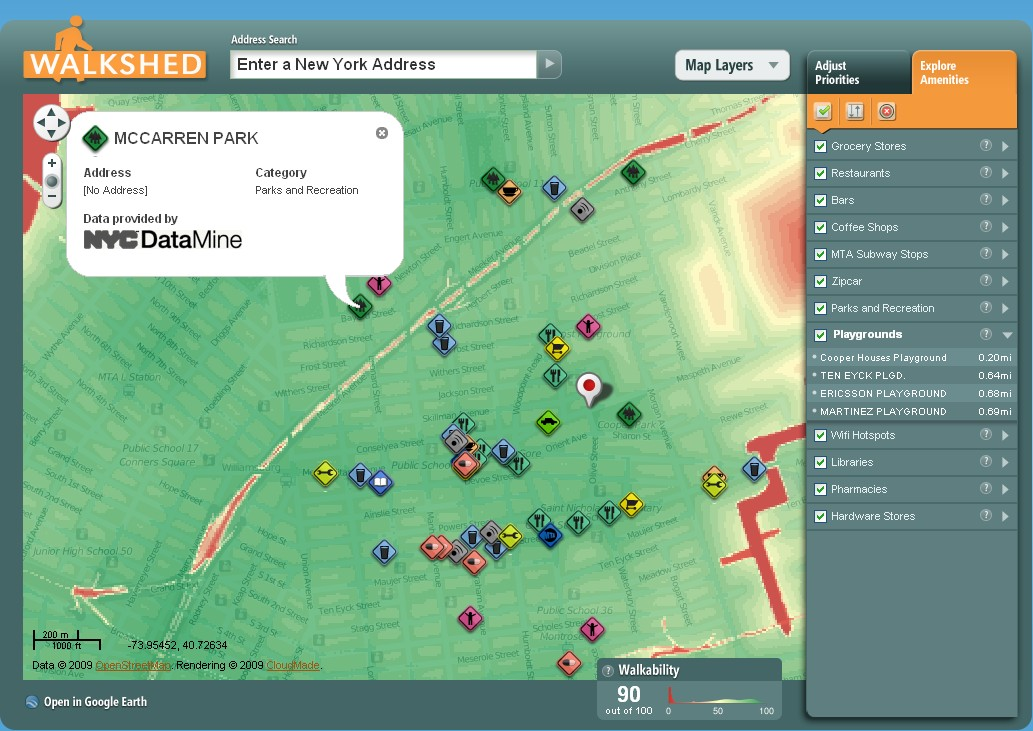1033x731 pixels.
Task: Open the Playgrounds help icon
Action: click(x=986, y=334)
